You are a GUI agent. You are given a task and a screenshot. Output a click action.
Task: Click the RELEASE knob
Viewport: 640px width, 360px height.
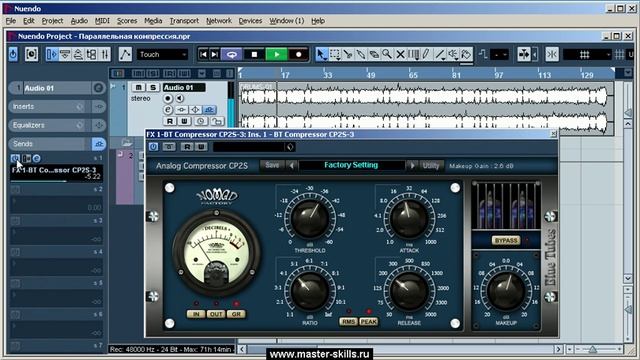(409, 291)
